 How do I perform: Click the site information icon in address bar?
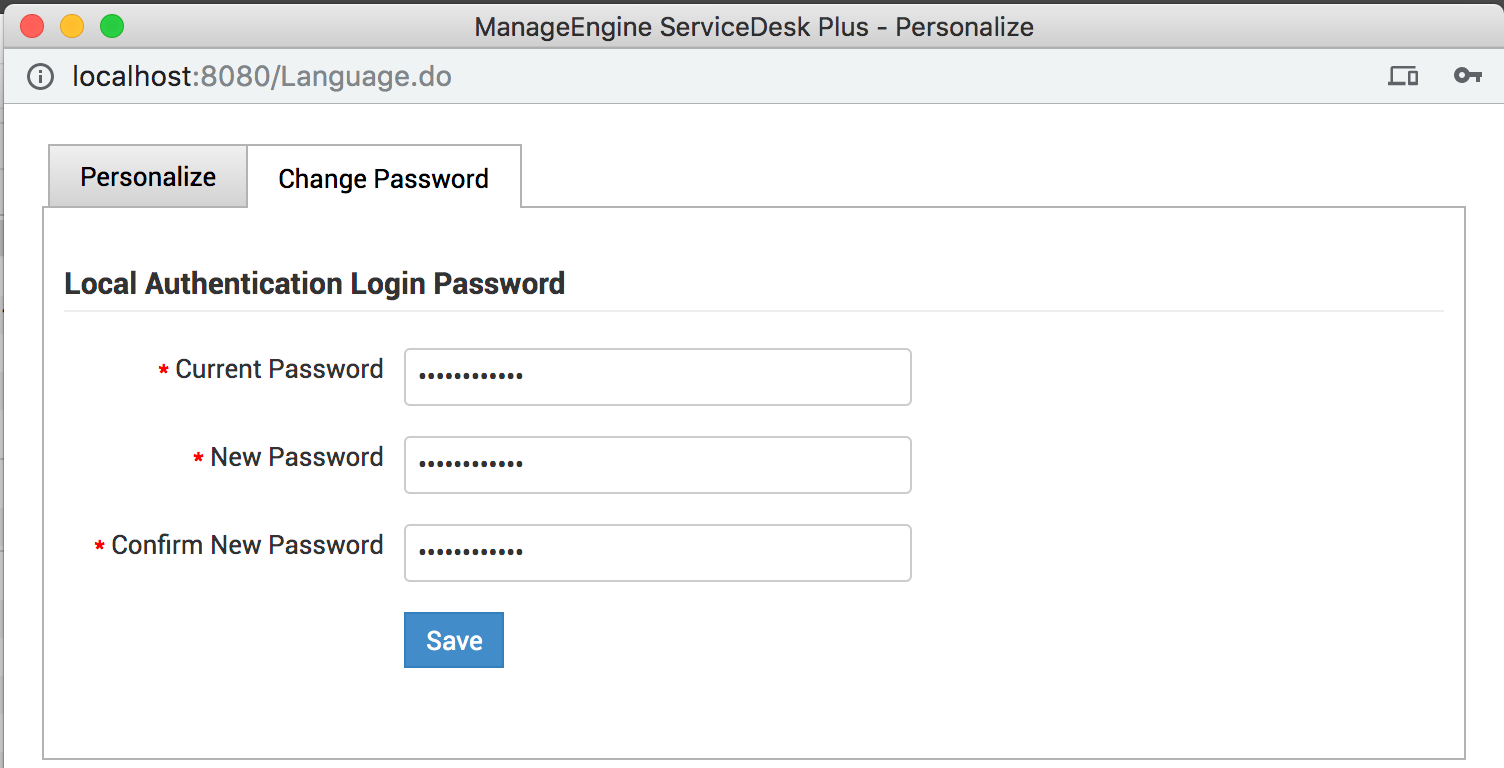[x=40, y=77]
